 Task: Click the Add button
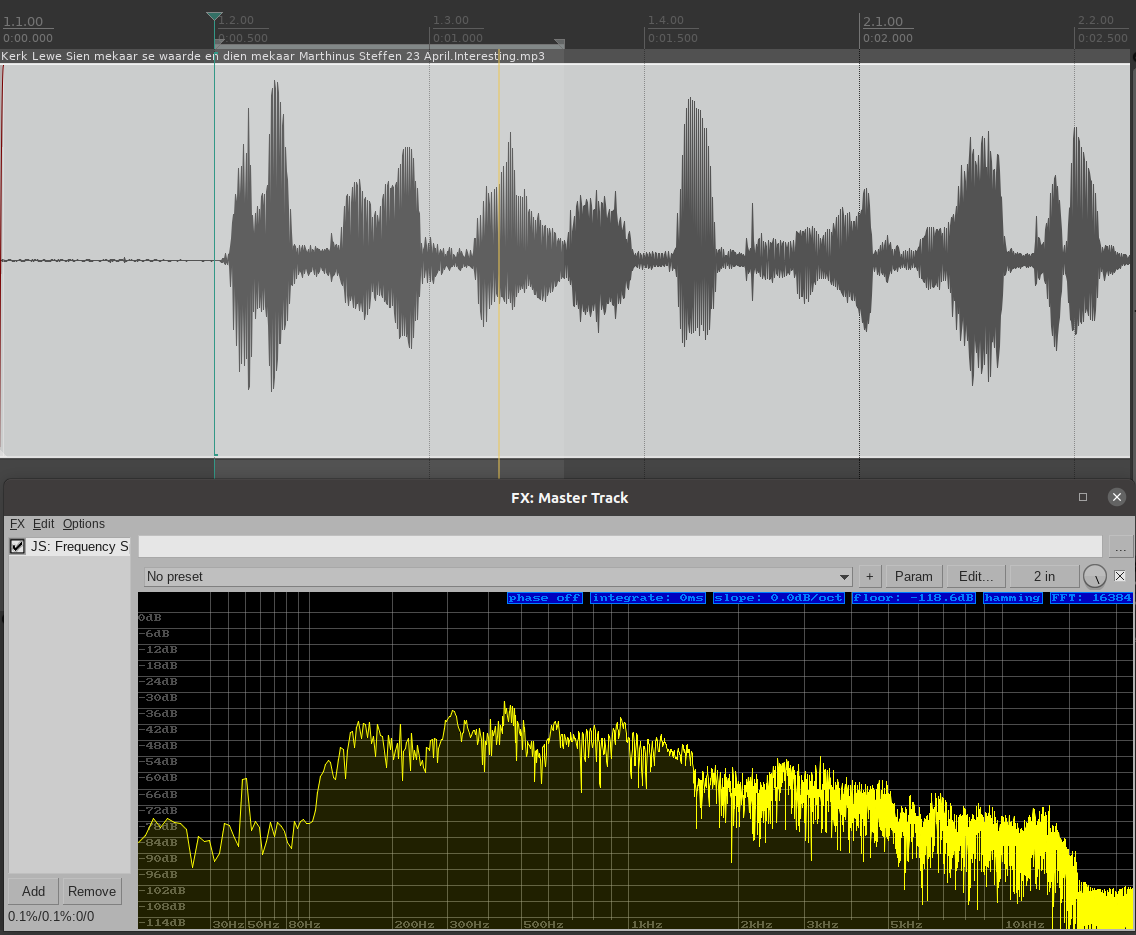[x=33, y=891]
